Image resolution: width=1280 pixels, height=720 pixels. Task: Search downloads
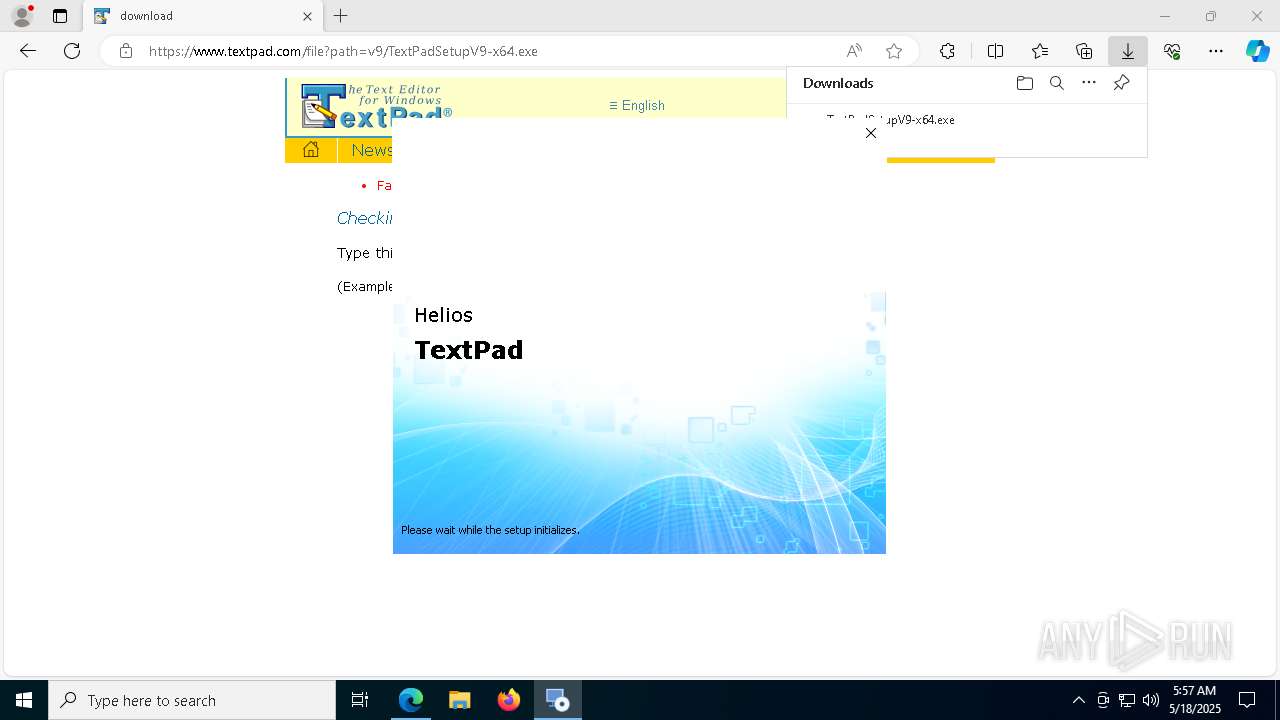tap(1056, 83)
